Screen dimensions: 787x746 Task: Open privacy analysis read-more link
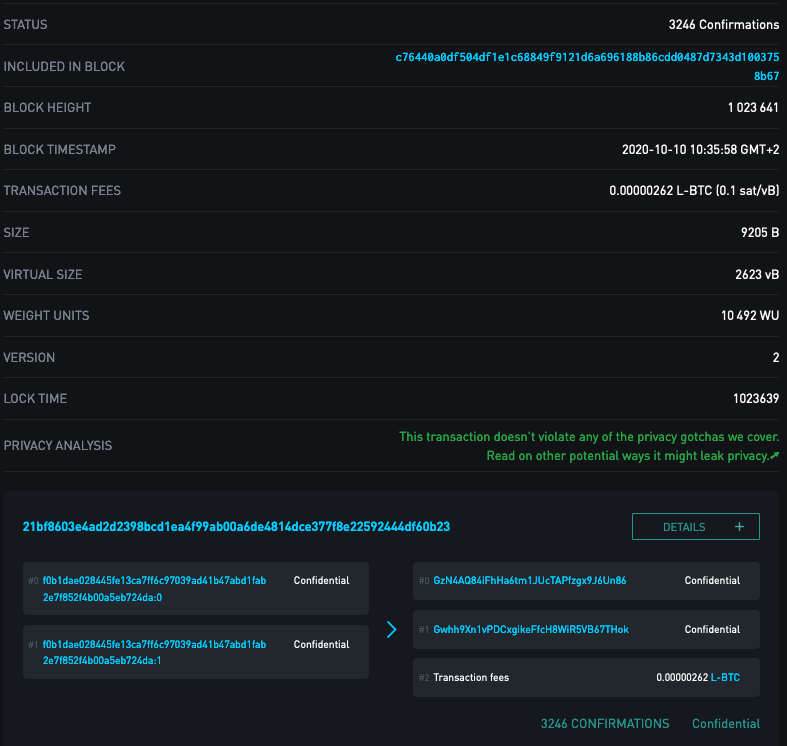632,456
